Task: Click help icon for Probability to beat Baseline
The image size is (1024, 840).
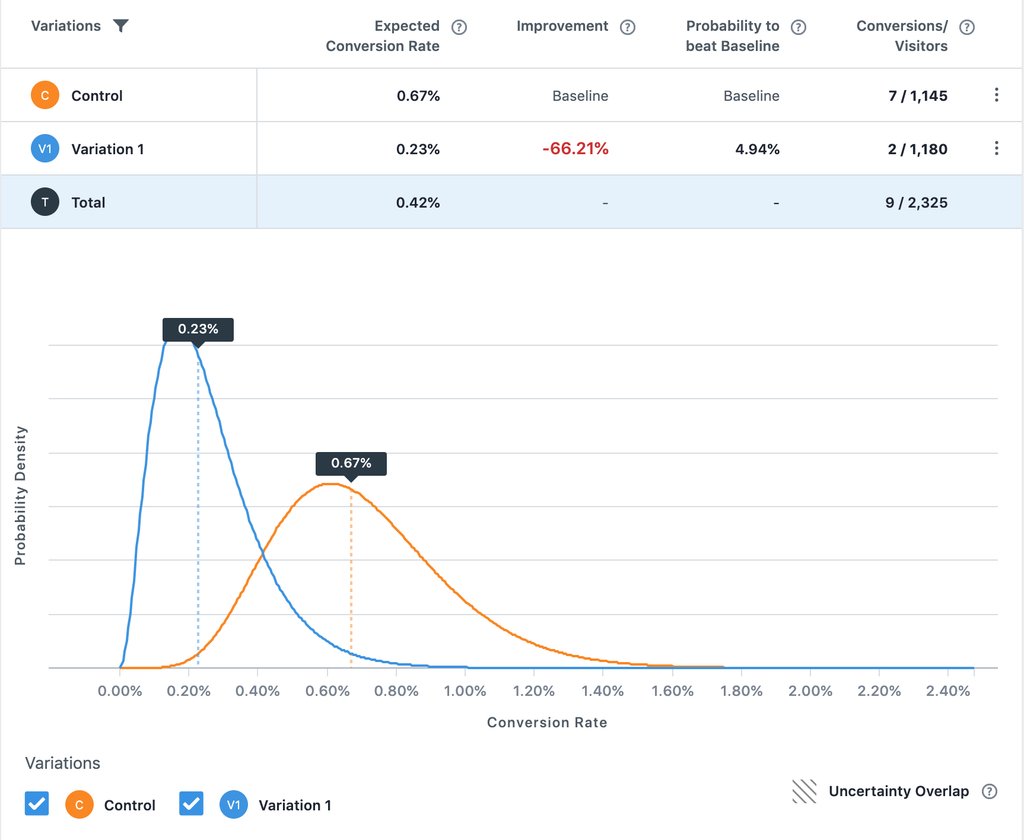Action: point(798,26)
